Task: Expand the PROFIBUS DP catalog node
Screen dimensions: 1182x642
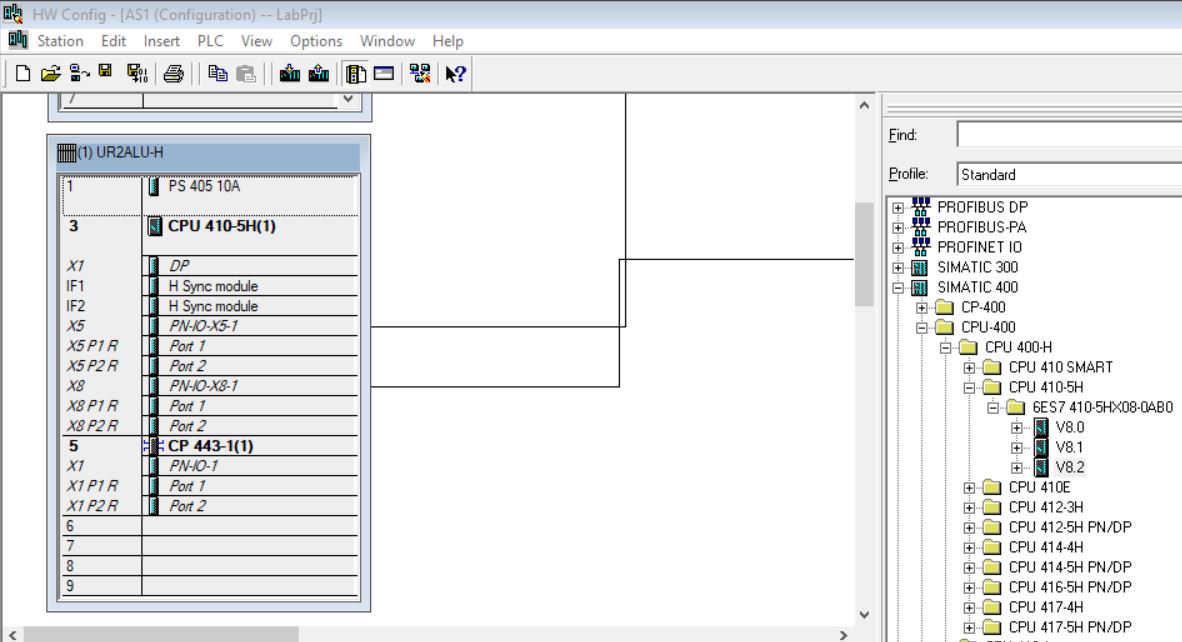Action: pyautogui.click(x=898, y=207)
